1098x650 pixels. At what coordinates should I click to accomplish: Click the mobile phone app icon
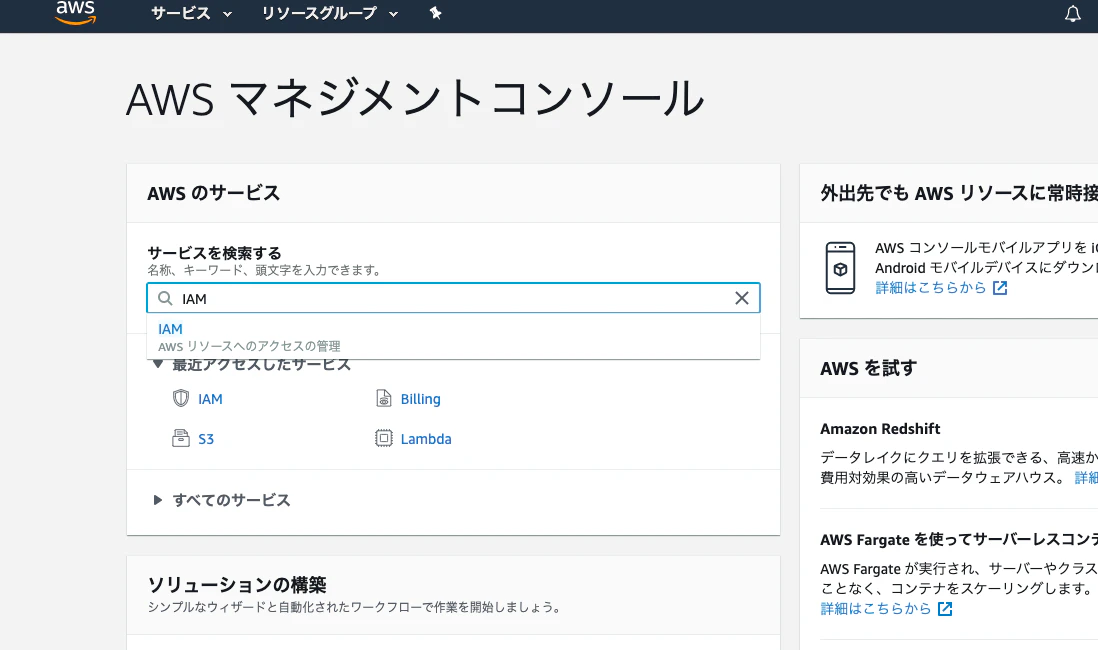840,268
